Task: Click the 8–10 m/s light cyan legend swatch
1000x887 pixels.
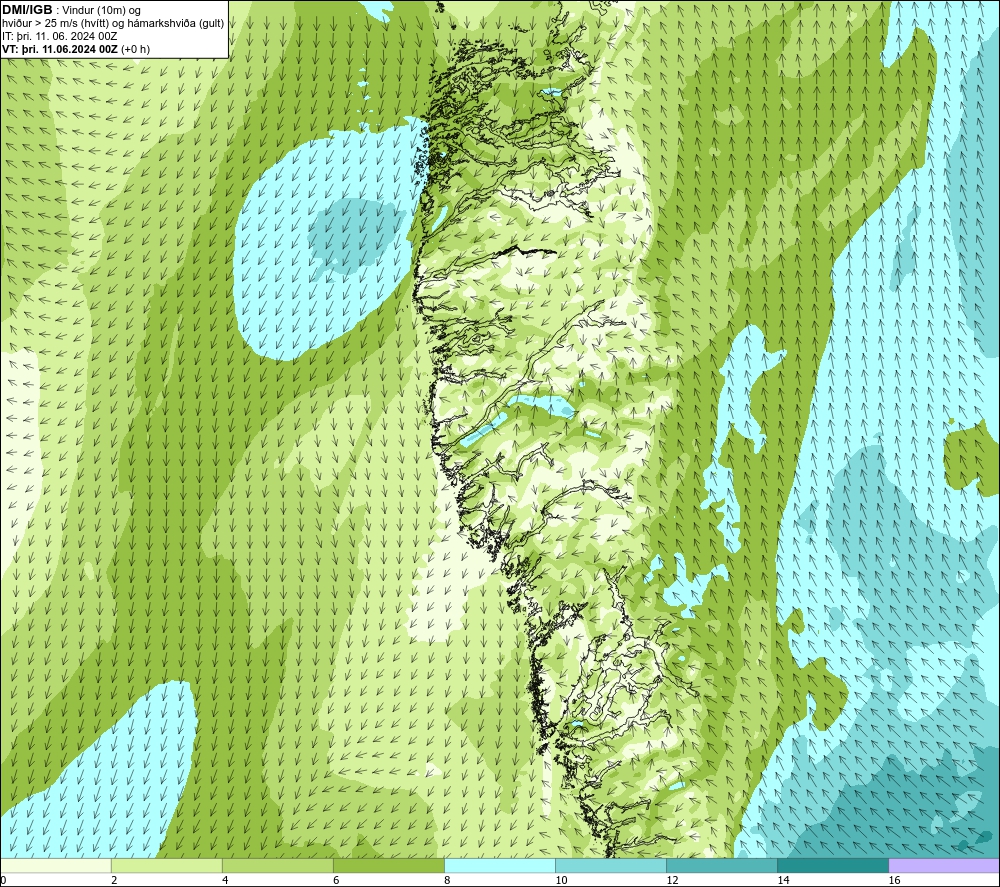Action: [x=499, y=865]
